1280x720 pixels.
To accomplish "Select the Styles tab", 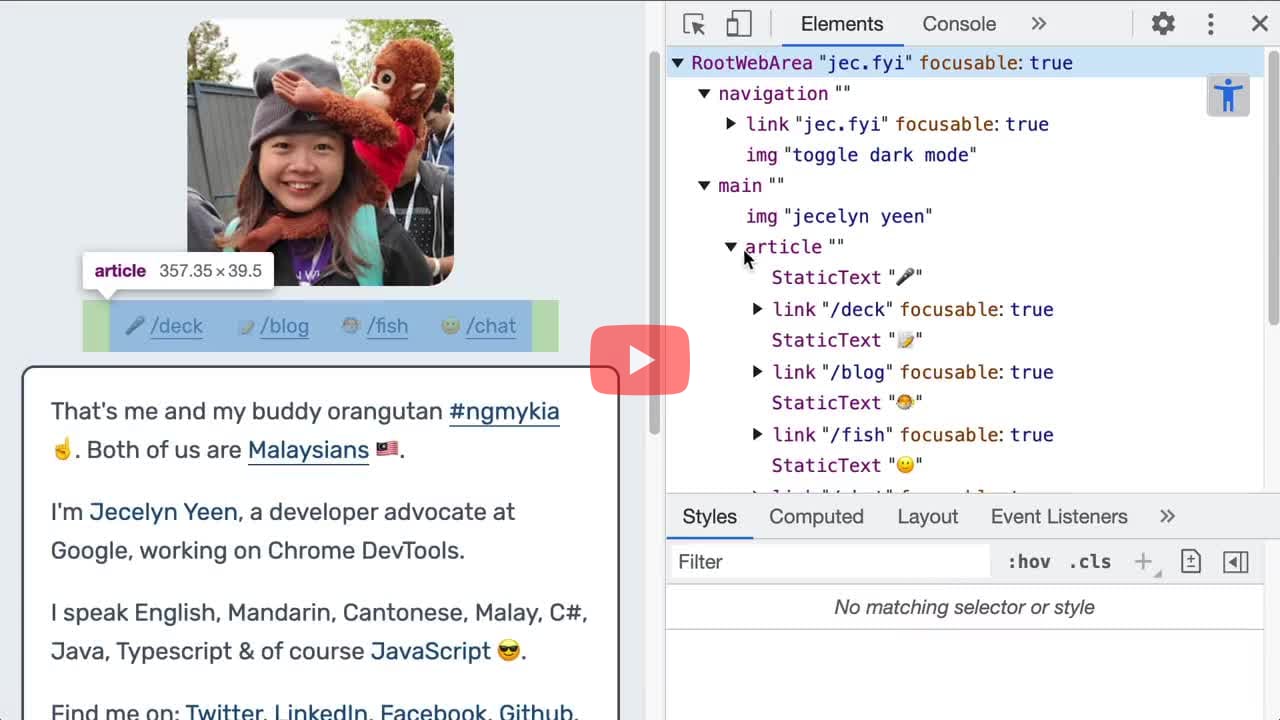I will coord(710,517).
